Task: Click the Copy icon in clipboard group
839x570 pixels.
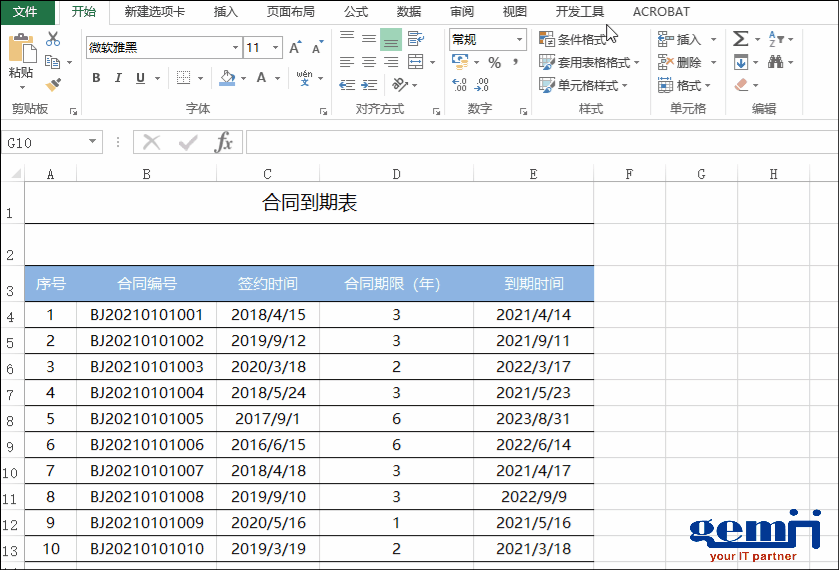Action: point(52,62)
